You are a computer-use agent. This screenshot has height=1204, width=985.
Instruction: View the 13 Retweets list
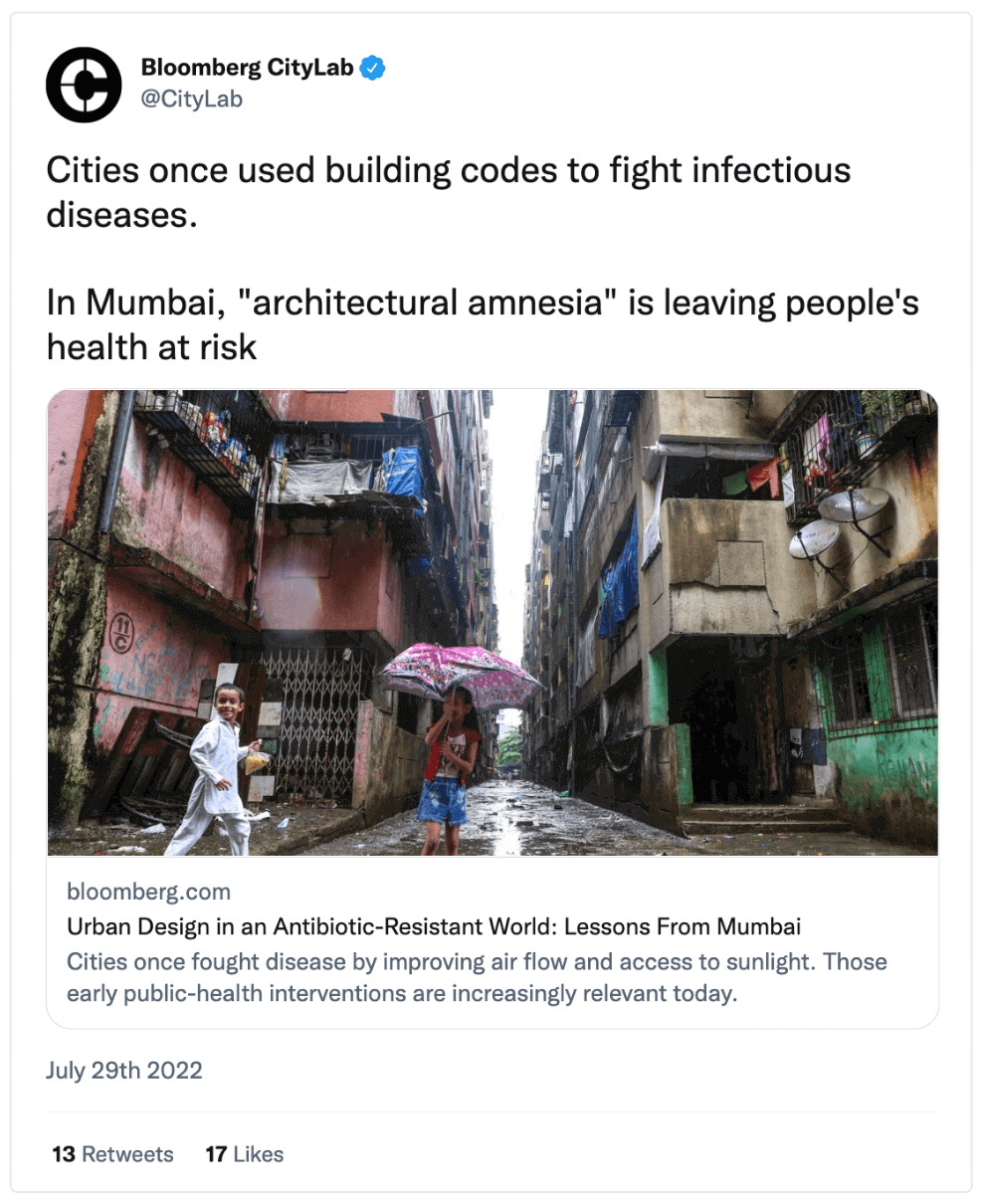tap(112, 1154)
